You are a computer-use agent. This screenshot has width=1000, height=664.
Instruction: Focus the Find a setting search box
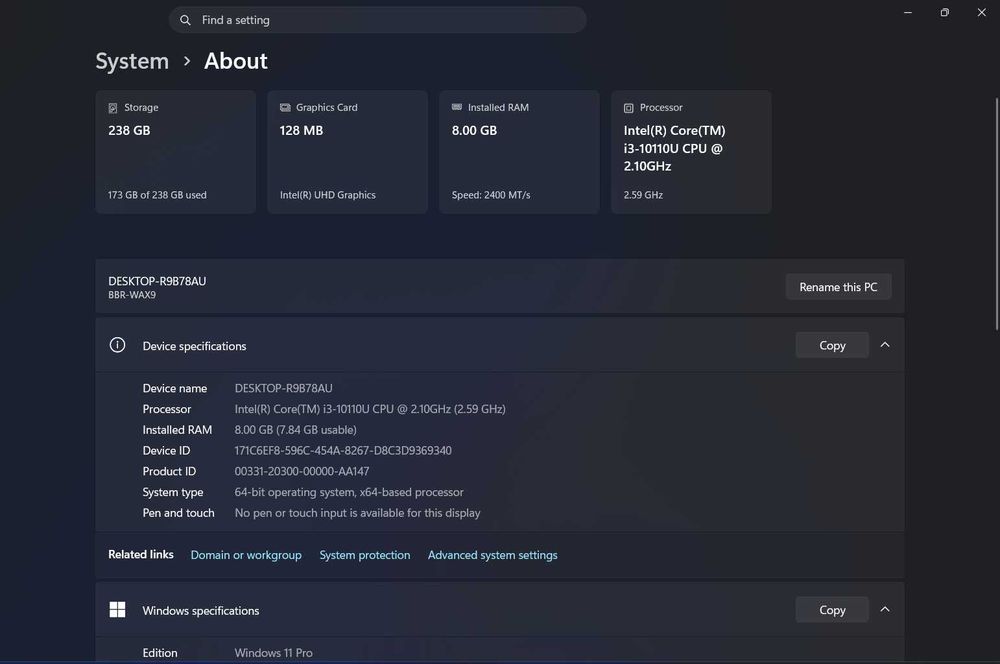pos(378,20)
